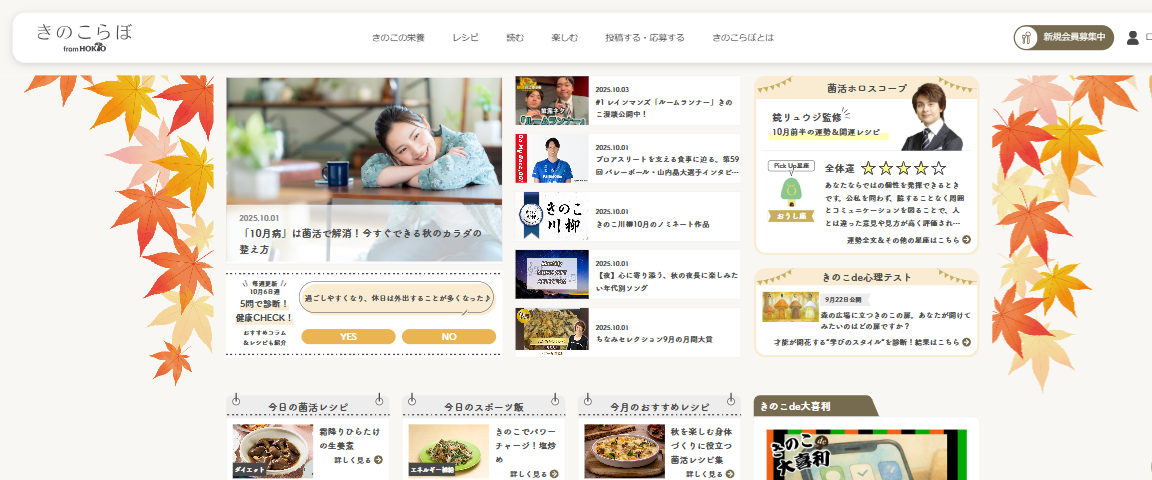
Task: Open 投稿する・応募する in the navigation
Action: click(645, 38)
